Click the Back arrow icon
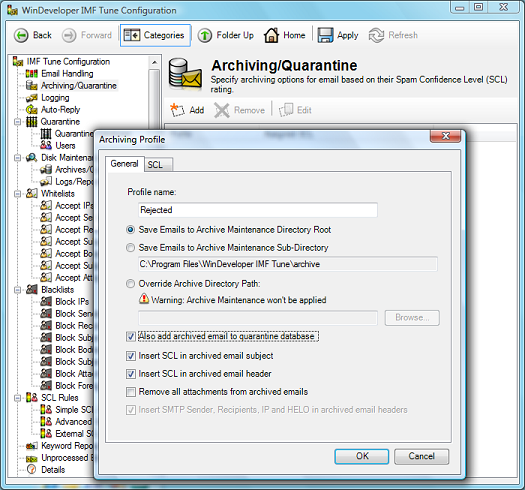The height and width of the screenshot is (490, 525). click(21, 35)
